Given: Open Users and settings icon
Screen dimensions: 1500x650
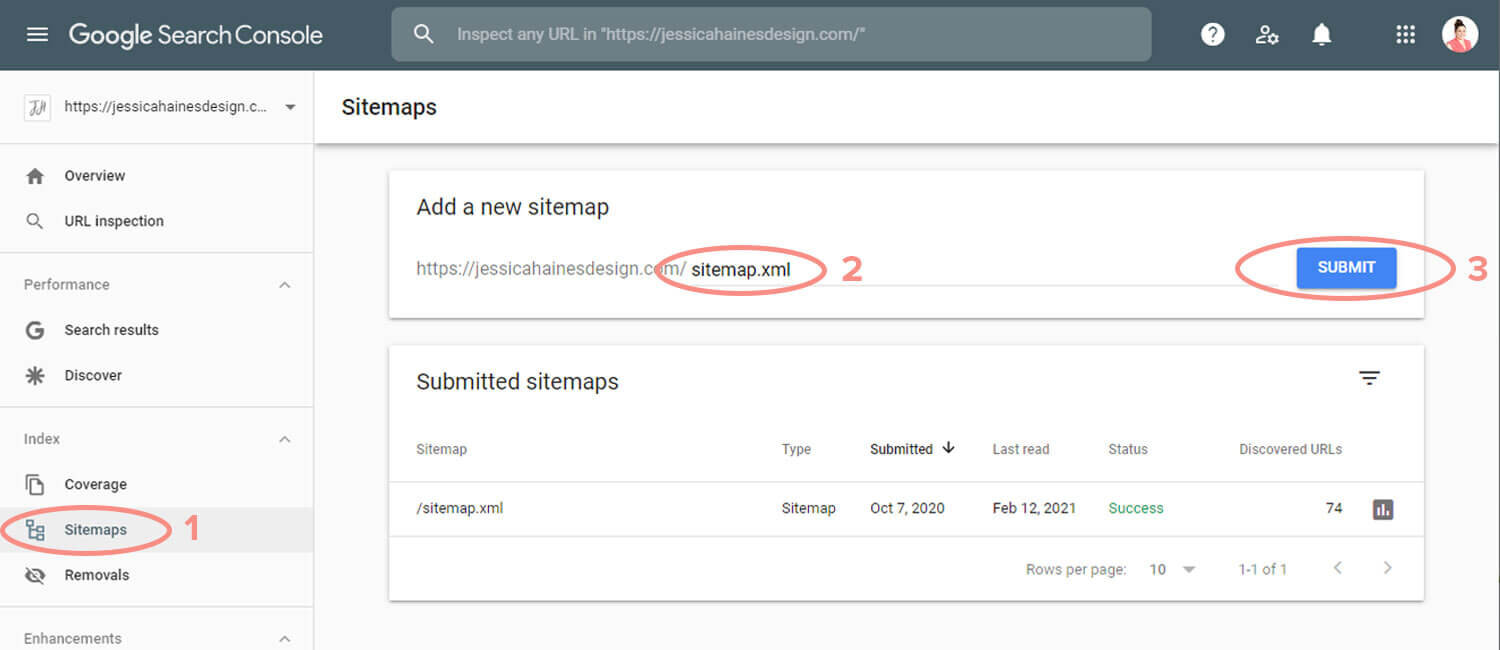Looking at the screenshot, I should (x=1267, y=35).
